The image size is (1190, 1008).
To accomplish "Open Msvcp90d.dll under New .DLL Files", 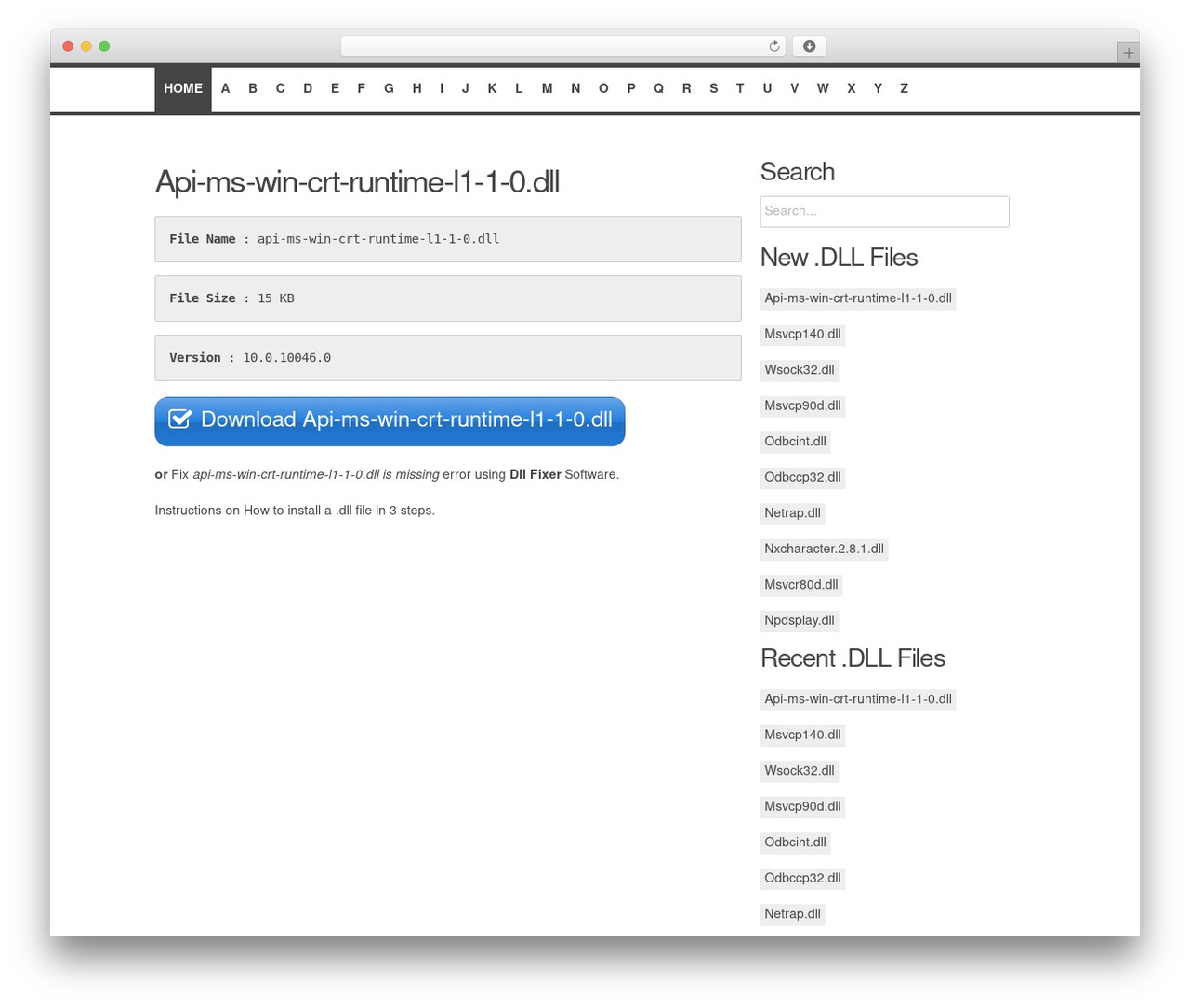I will click(x=802, y=405).
